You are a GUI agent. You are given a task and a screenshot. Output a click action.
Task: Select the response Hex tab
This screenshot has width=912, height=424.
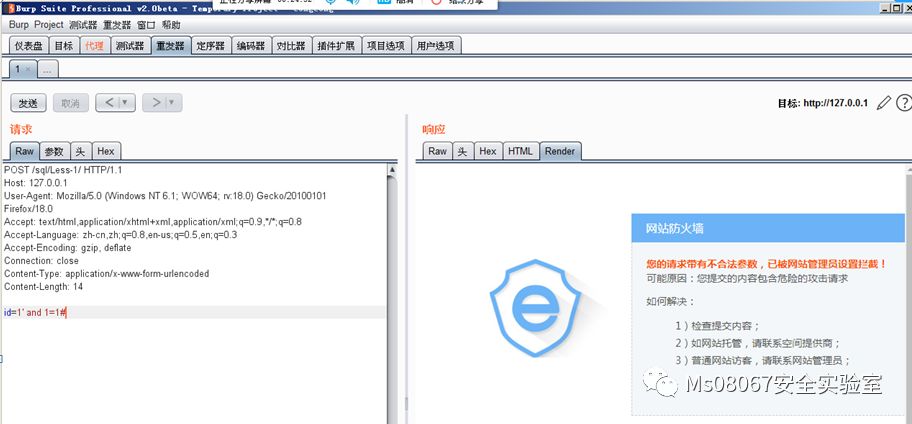click(488, 151)
